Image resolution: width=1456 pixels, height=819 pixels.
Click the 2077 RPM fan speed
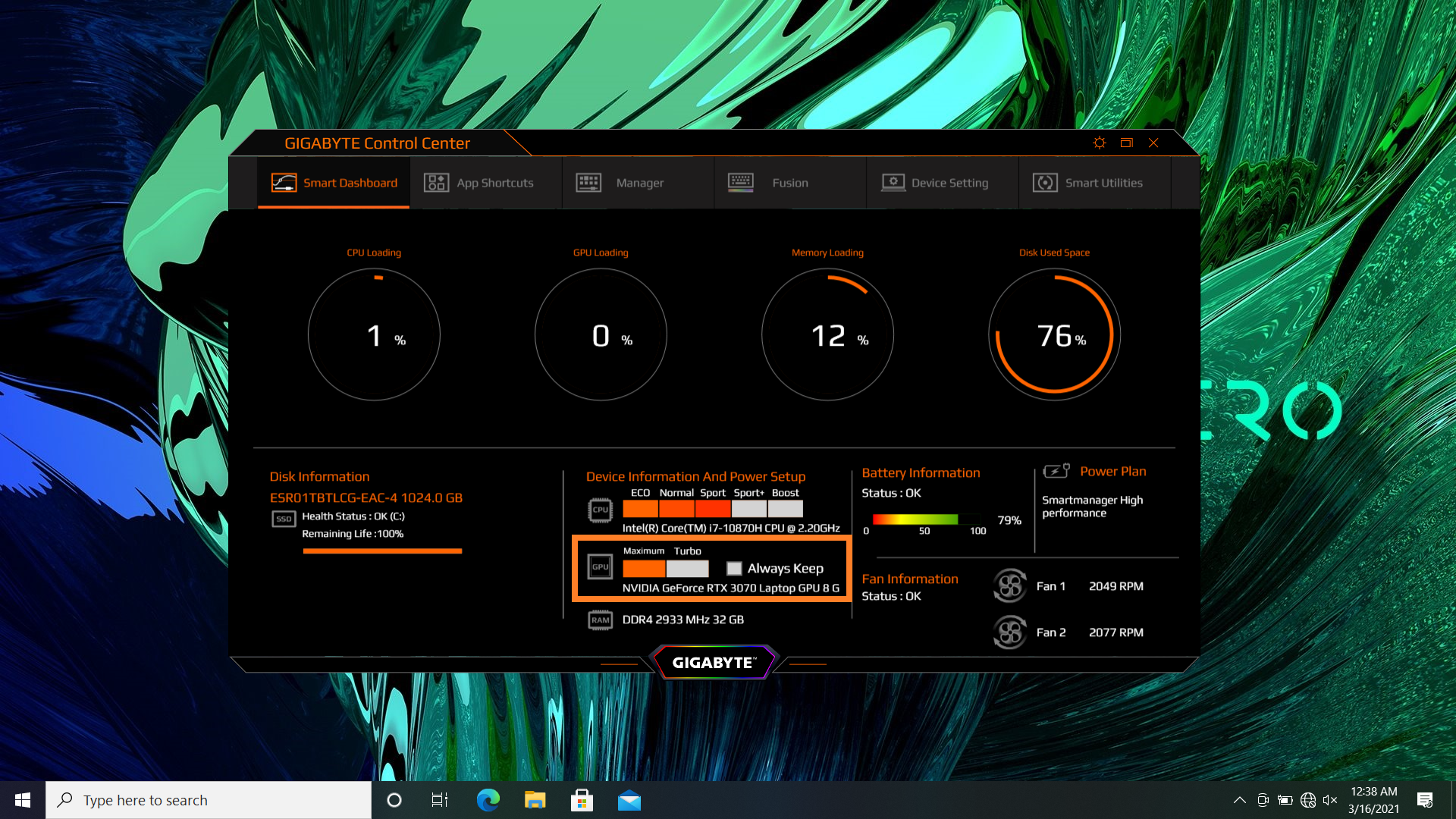1116,632
